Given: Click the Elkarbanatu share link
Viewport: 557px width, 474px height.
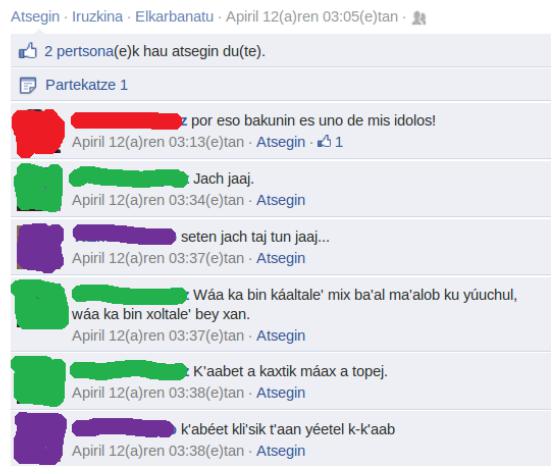Looking at the screenshot, I should click(x=174, y=17).
